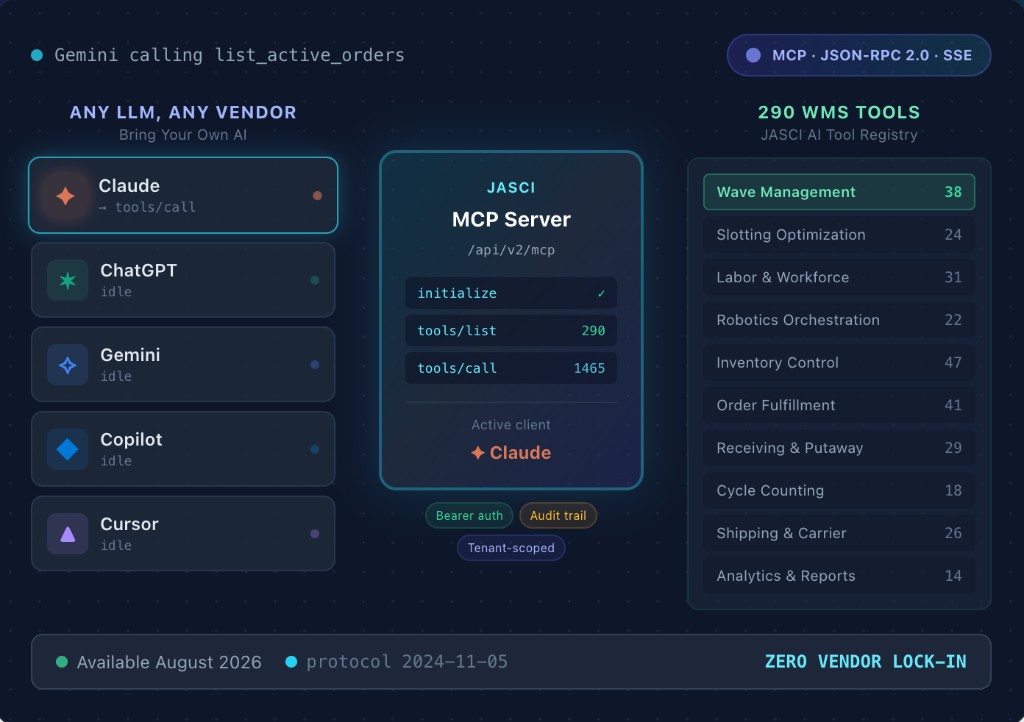Open the Robotics Orchestration category
1024x722 pixels.
(x=839, y=320)
